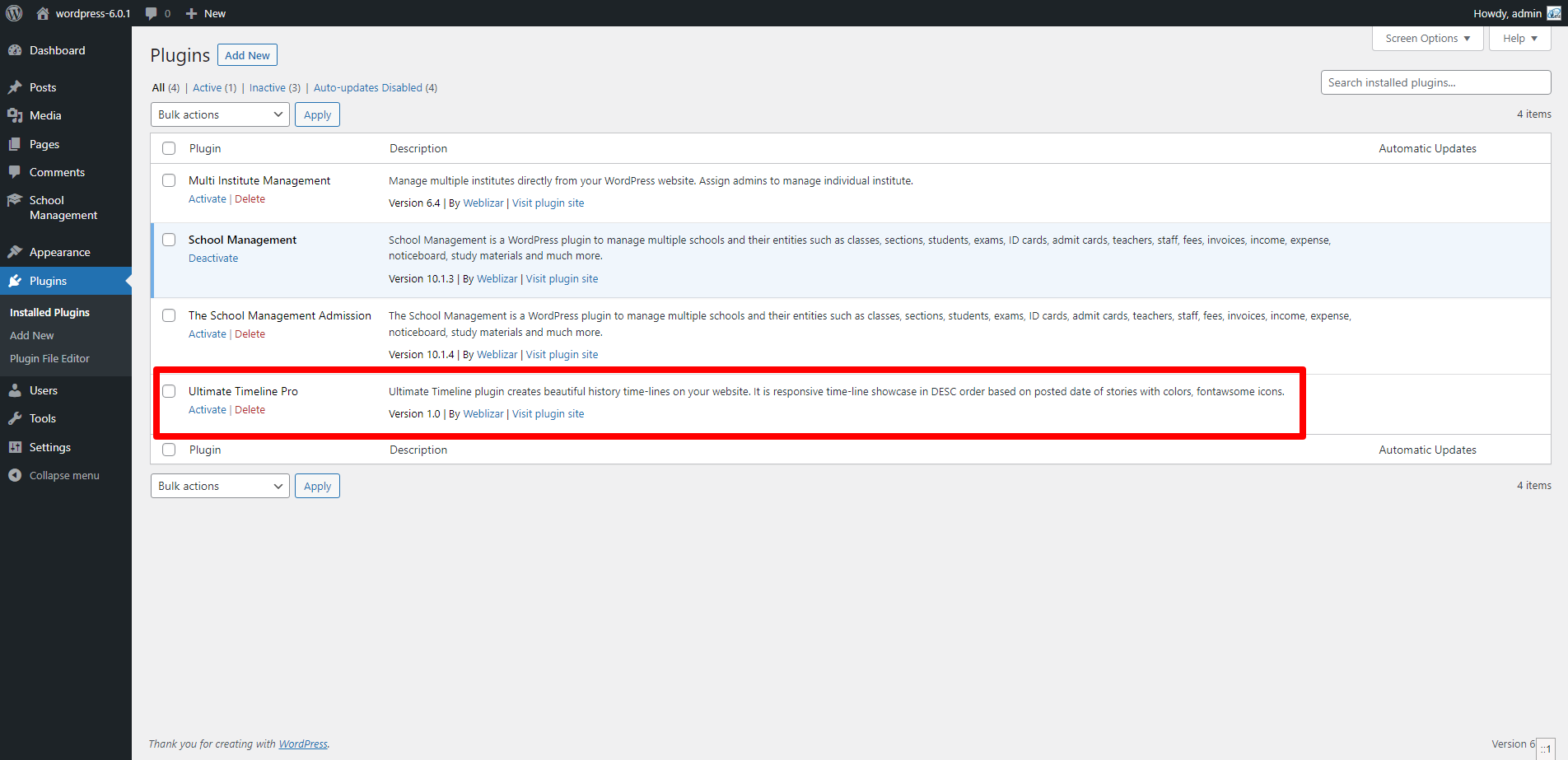
Task: Open Plugin File Editor submenu item
Action: [x=49, y=358]
